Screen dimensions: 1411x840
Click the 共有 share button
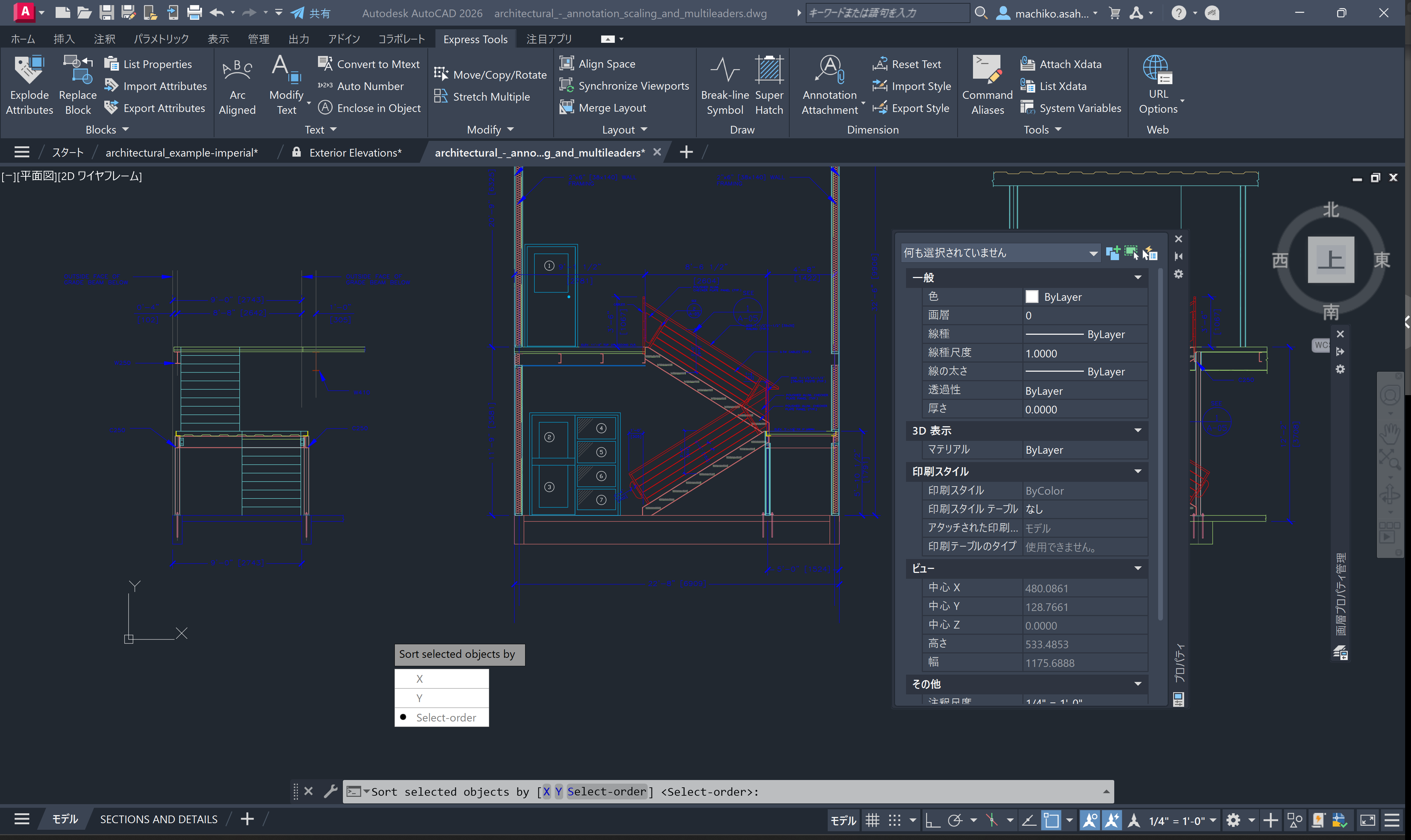(x=311, y=13)
